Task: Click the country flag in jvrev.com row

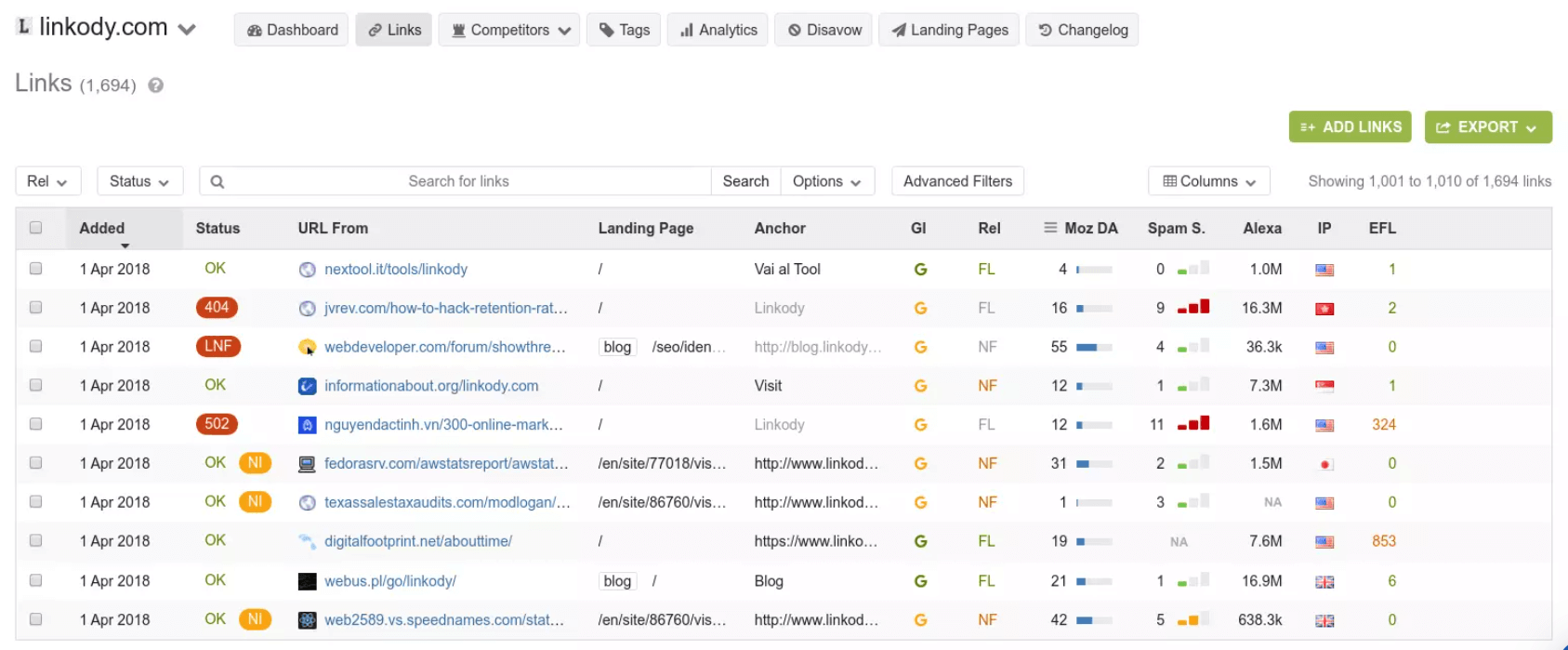Action: 1324,310
